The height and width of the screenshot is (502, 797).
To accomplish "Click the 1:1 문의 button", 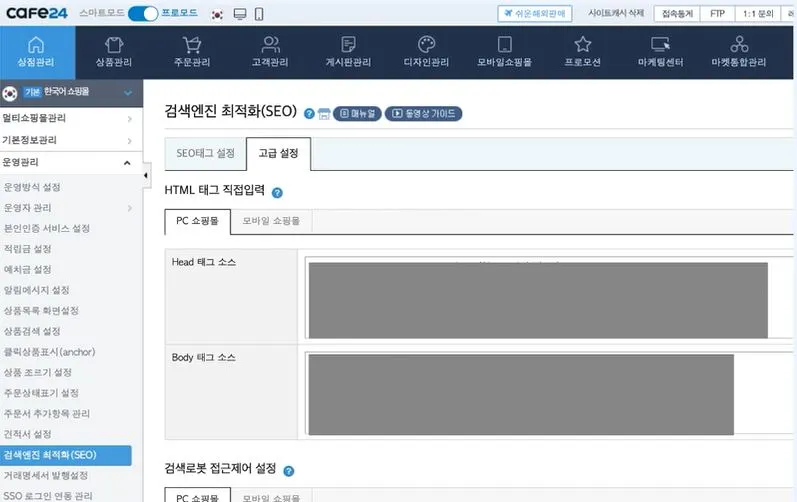I will (x=758, y=14).
